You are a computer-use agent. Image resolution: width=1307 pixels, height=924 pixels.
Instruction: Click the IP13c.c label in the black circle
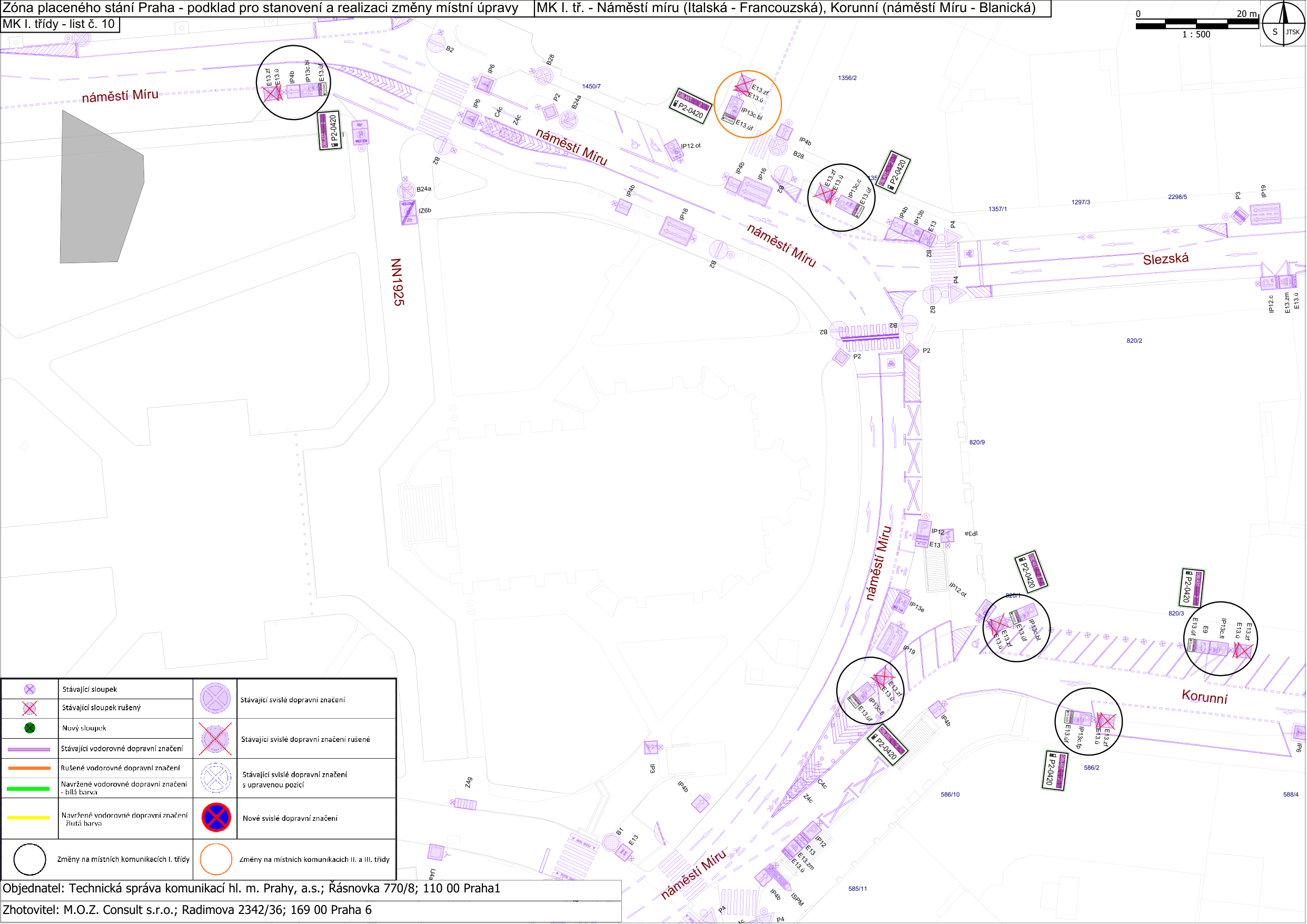click(x=855, y=189)
